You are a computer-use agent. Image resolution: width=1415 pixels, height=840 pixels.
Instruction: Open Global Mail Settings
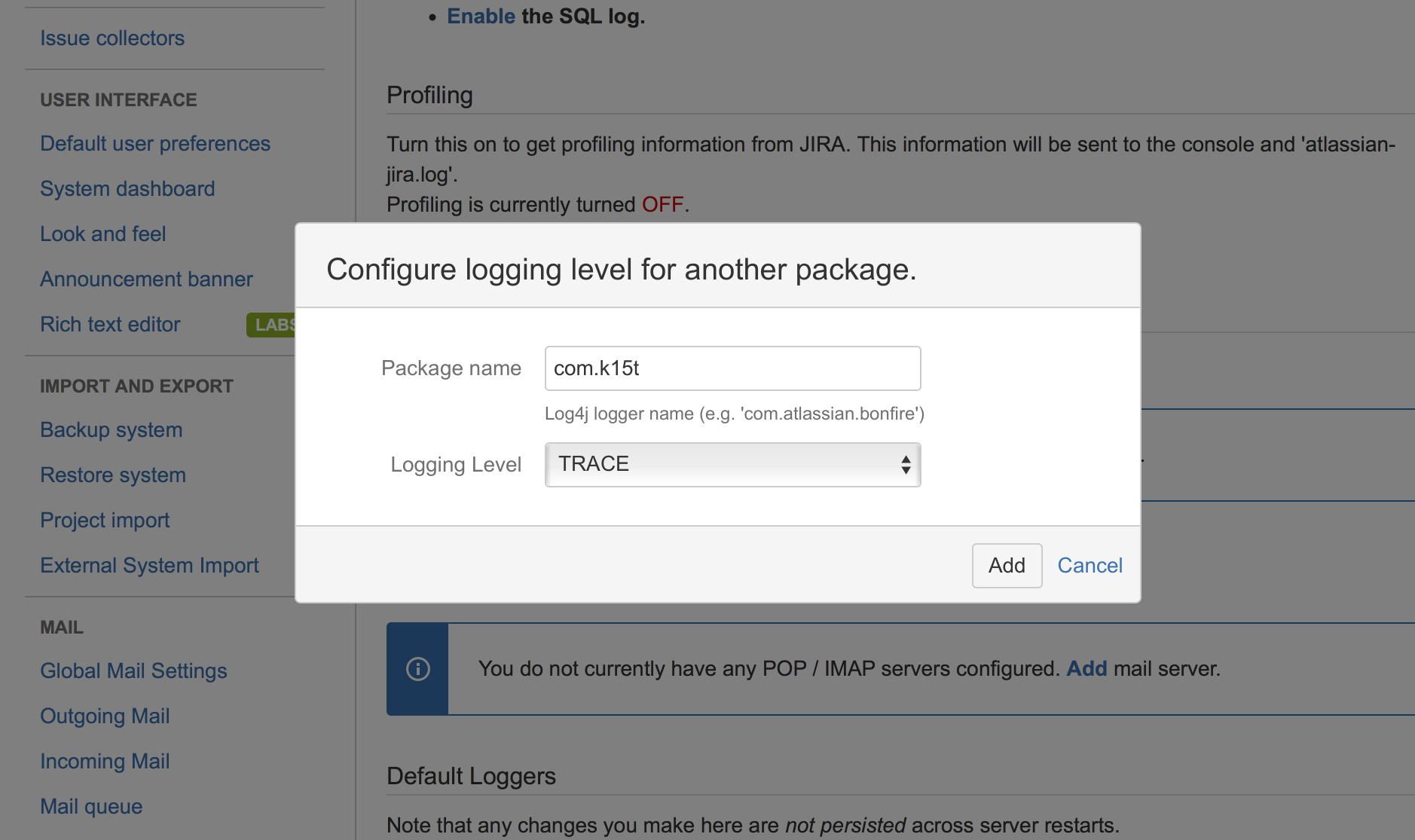click(x=133, y=670)
